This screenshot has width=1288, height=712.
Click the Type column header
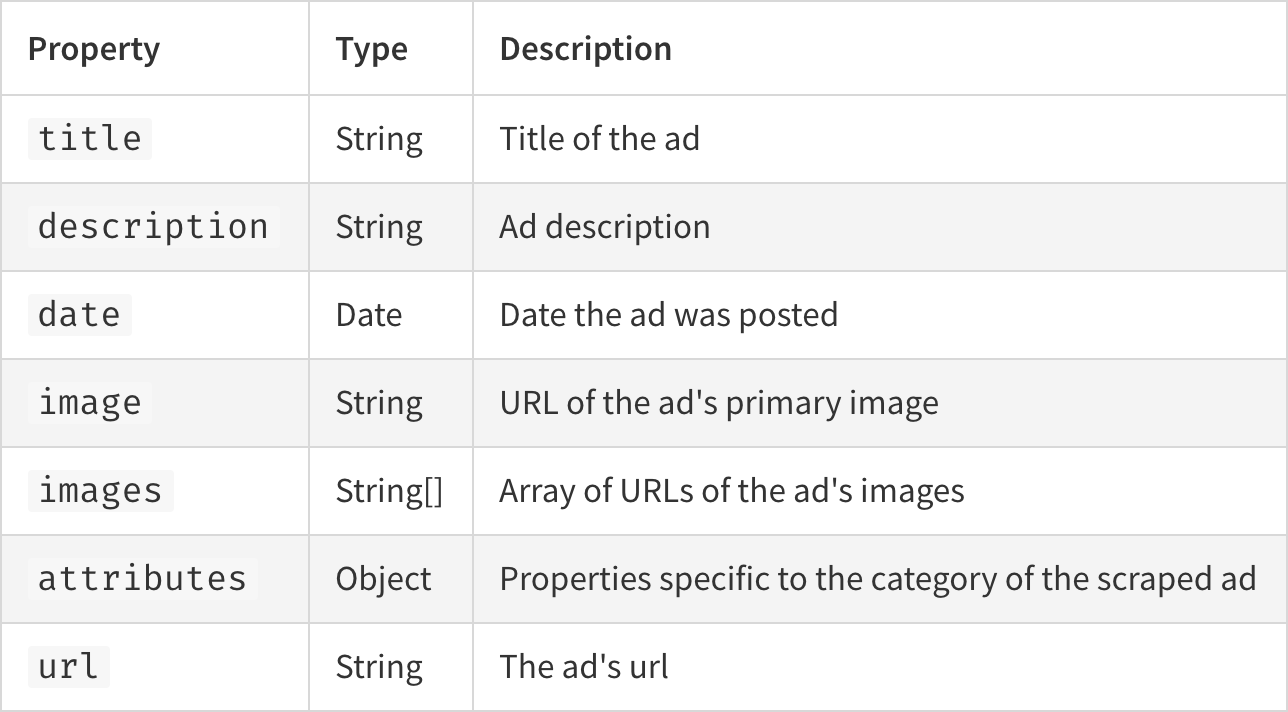point(371,49)
